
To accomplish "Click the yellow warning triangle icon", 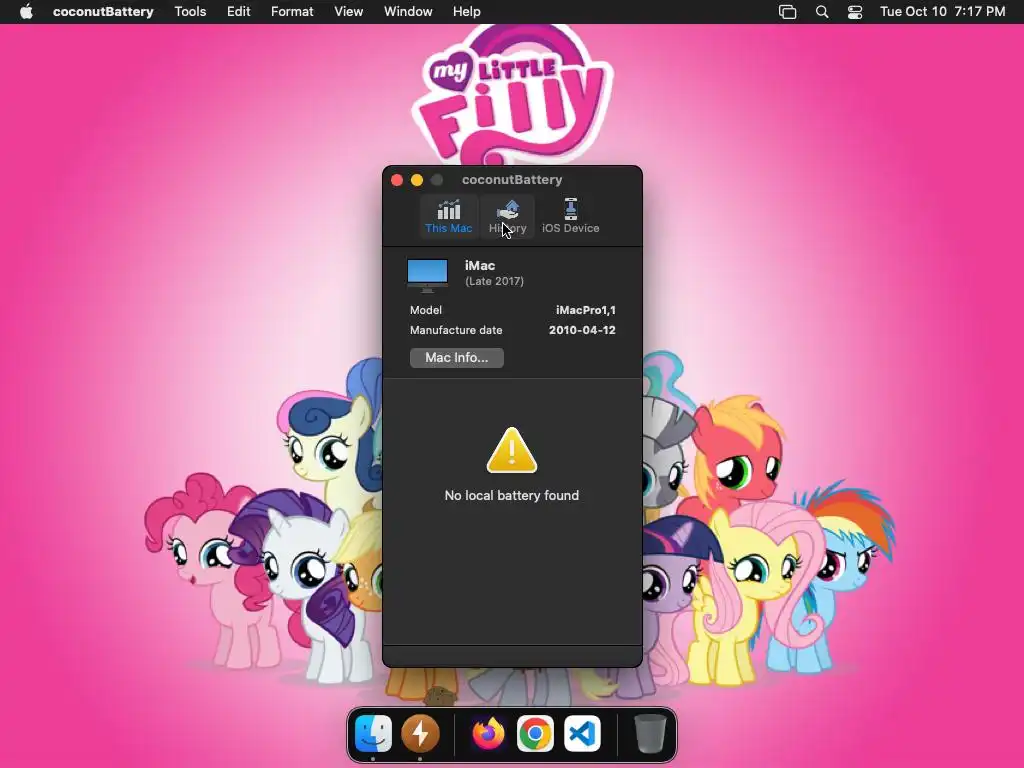I will 511,451.
